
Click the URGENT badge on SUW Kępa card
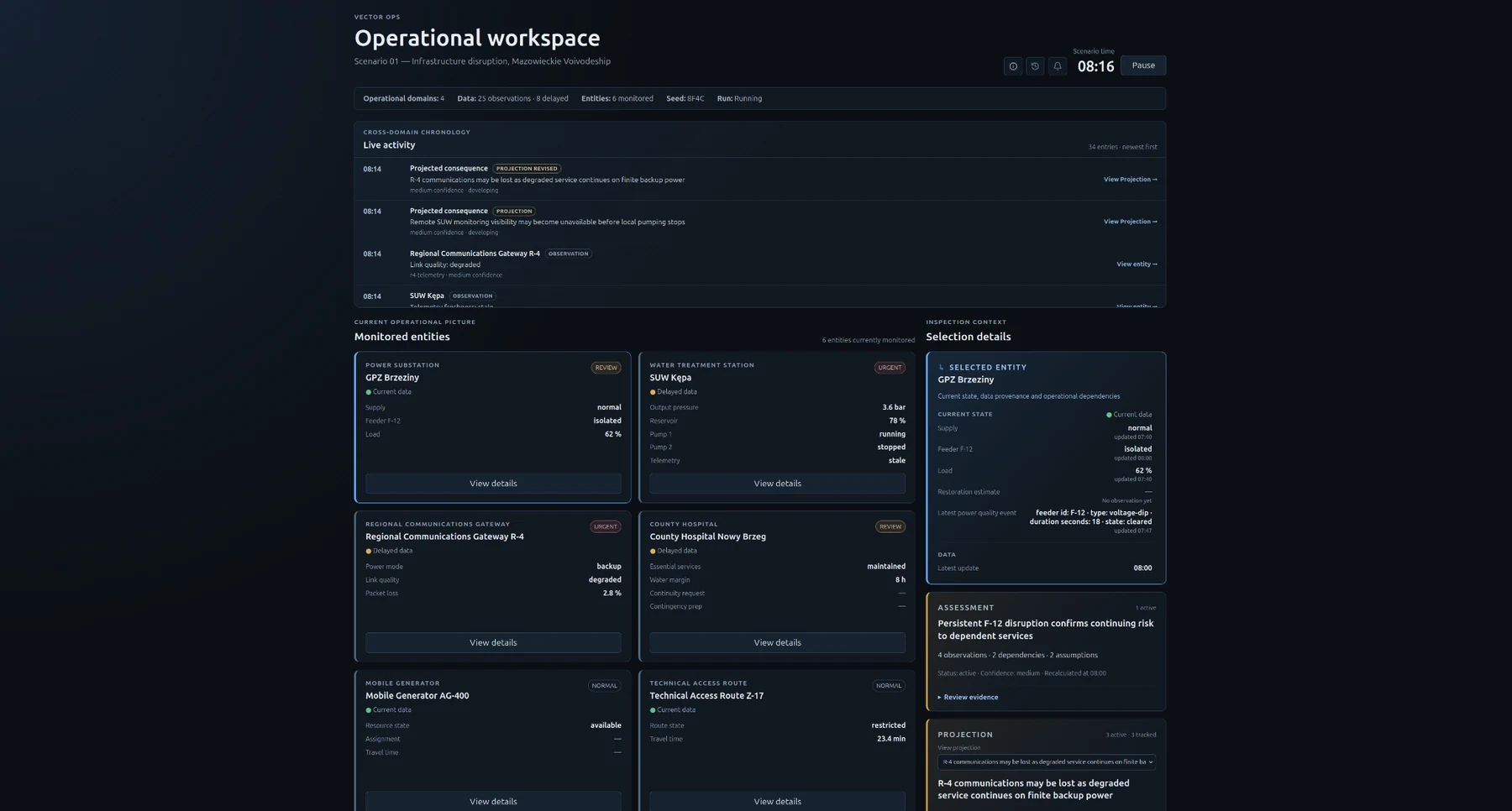point(890,368)
